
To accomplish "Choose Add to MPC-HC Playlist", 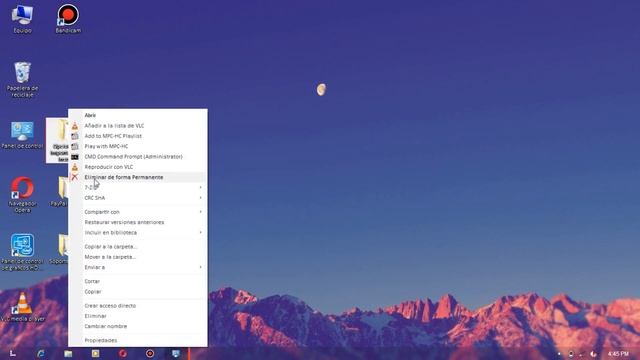I will (138, 136).
